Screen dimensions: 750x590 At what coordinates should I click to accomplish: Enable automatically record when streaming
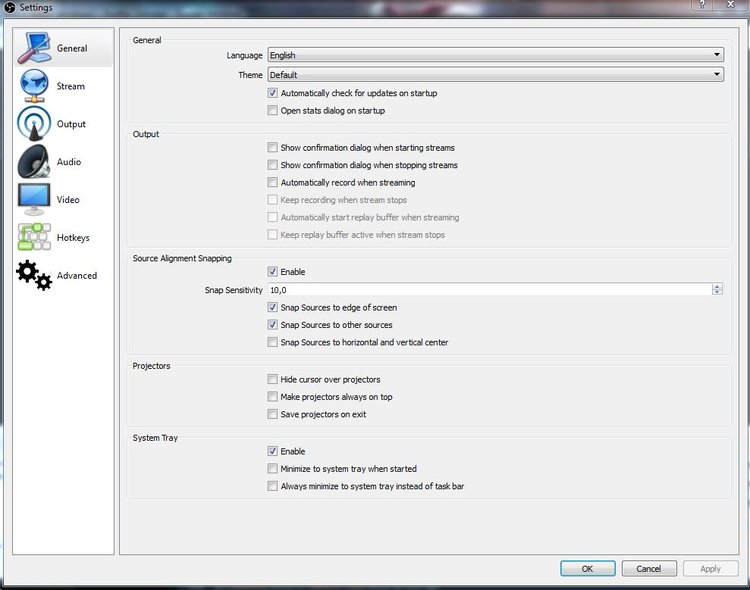point(273,182)
